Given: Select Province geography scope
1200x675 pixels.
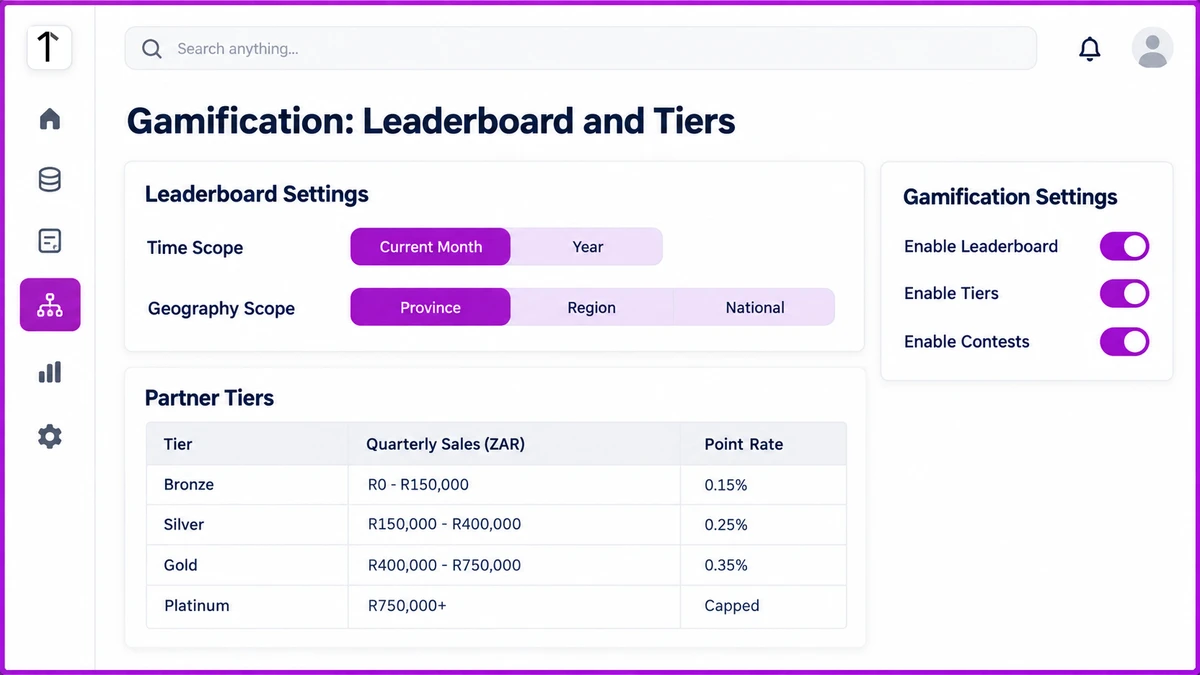Looking at the screenshot, I should pyautogui.click(x=430, y=307).
